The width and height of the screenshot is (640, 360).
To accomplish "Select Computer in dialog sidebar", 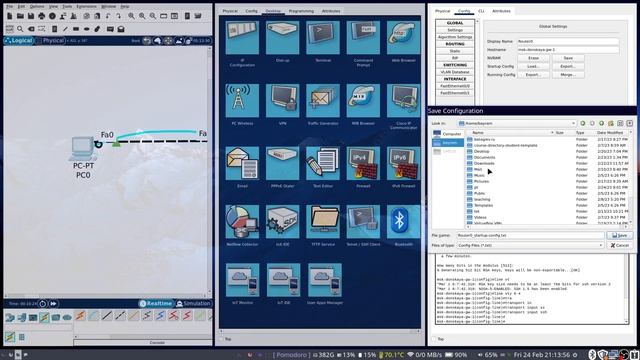I will pyautogui.click(x=448, y=134).
